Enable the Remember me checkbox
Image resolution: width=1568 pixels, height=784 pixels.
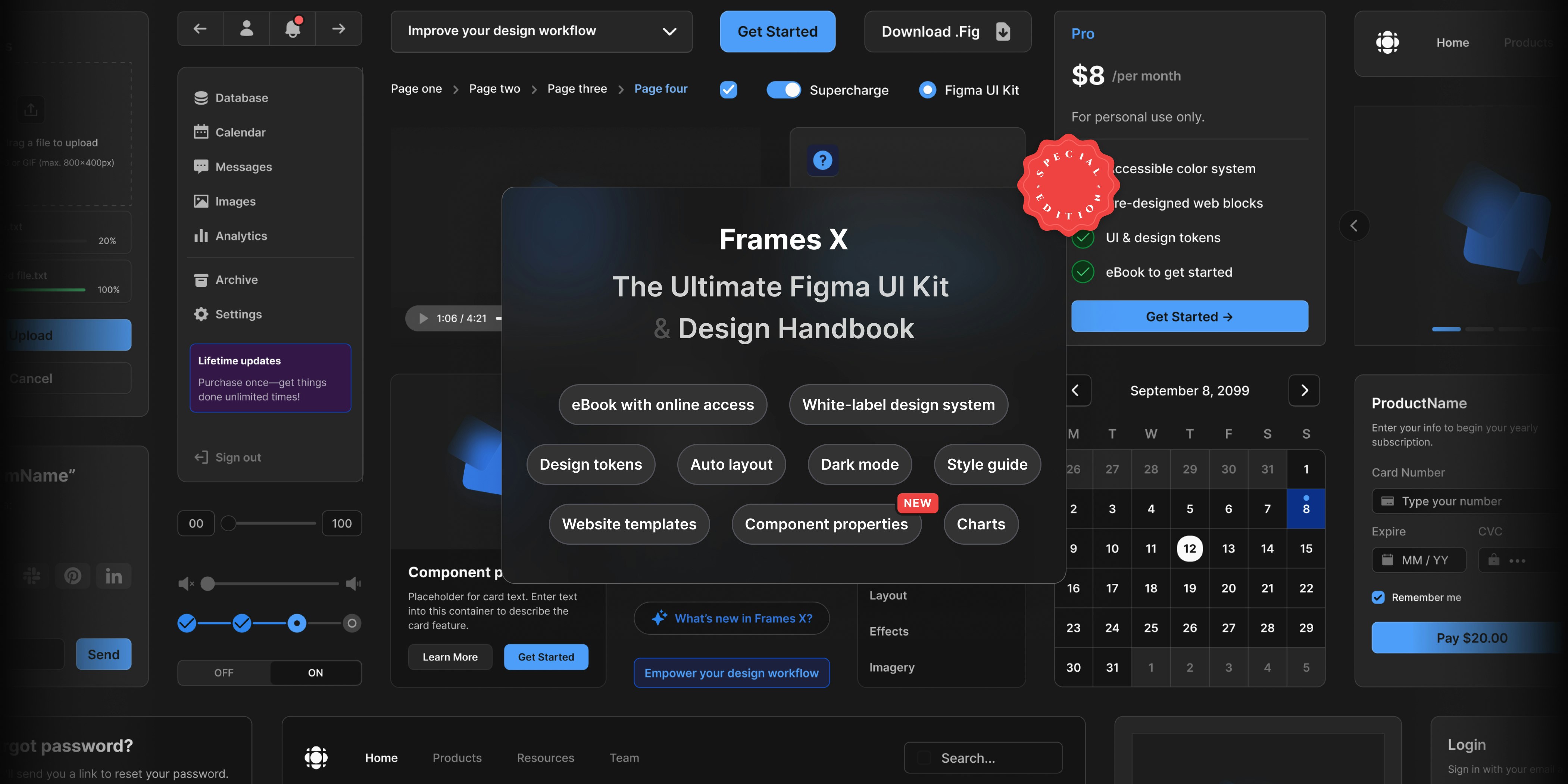[x=1378, y=597]
